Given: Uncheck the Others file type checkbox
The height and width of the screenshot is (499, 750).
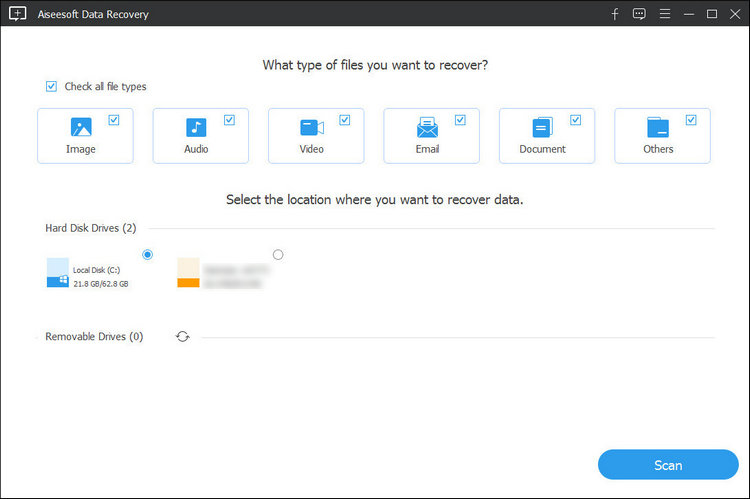Looking at the screenshot, I should [x=691, y=120].
